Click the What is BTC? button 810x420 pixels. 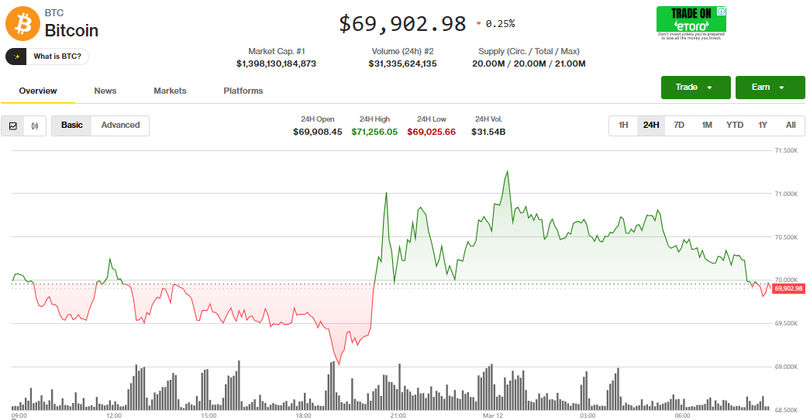tap(52, 56)
